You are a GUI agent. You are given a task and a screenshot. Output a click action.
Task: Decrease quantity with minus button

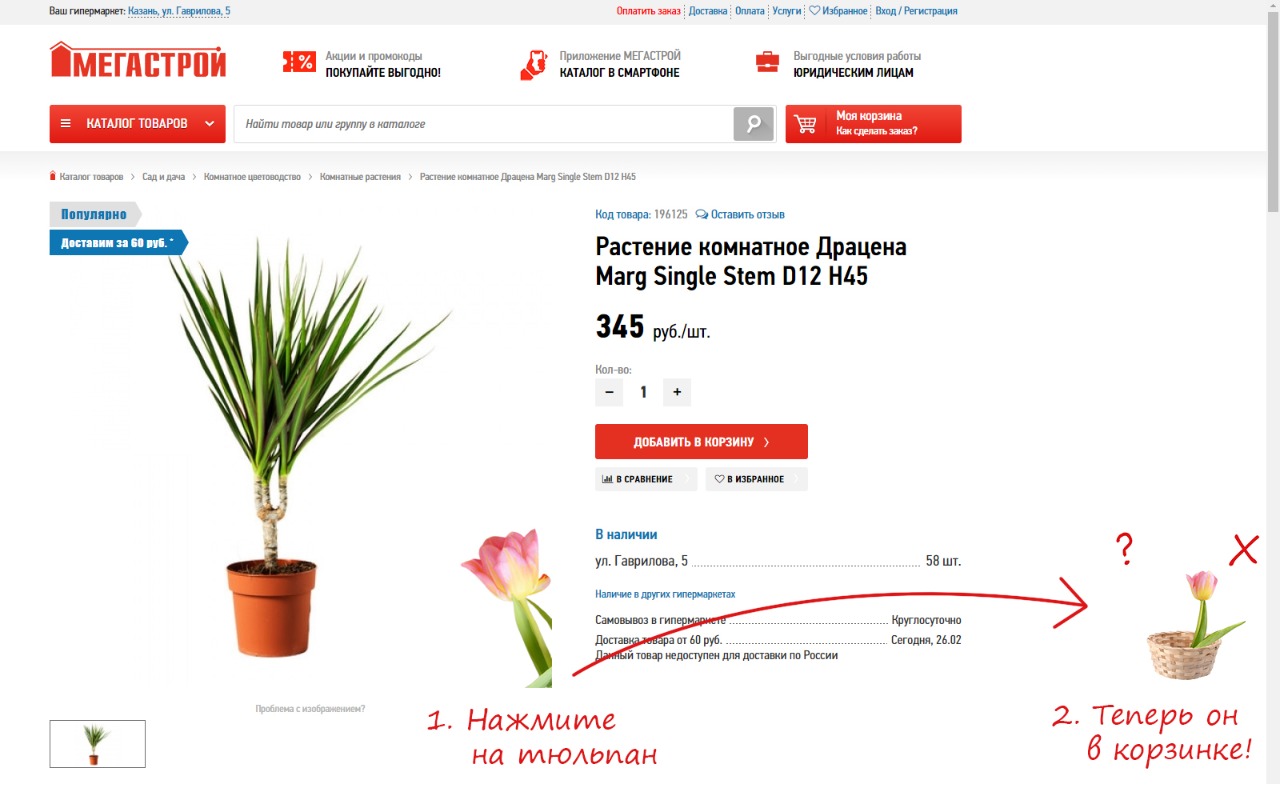pyautogui.click(x=609, y=392)
